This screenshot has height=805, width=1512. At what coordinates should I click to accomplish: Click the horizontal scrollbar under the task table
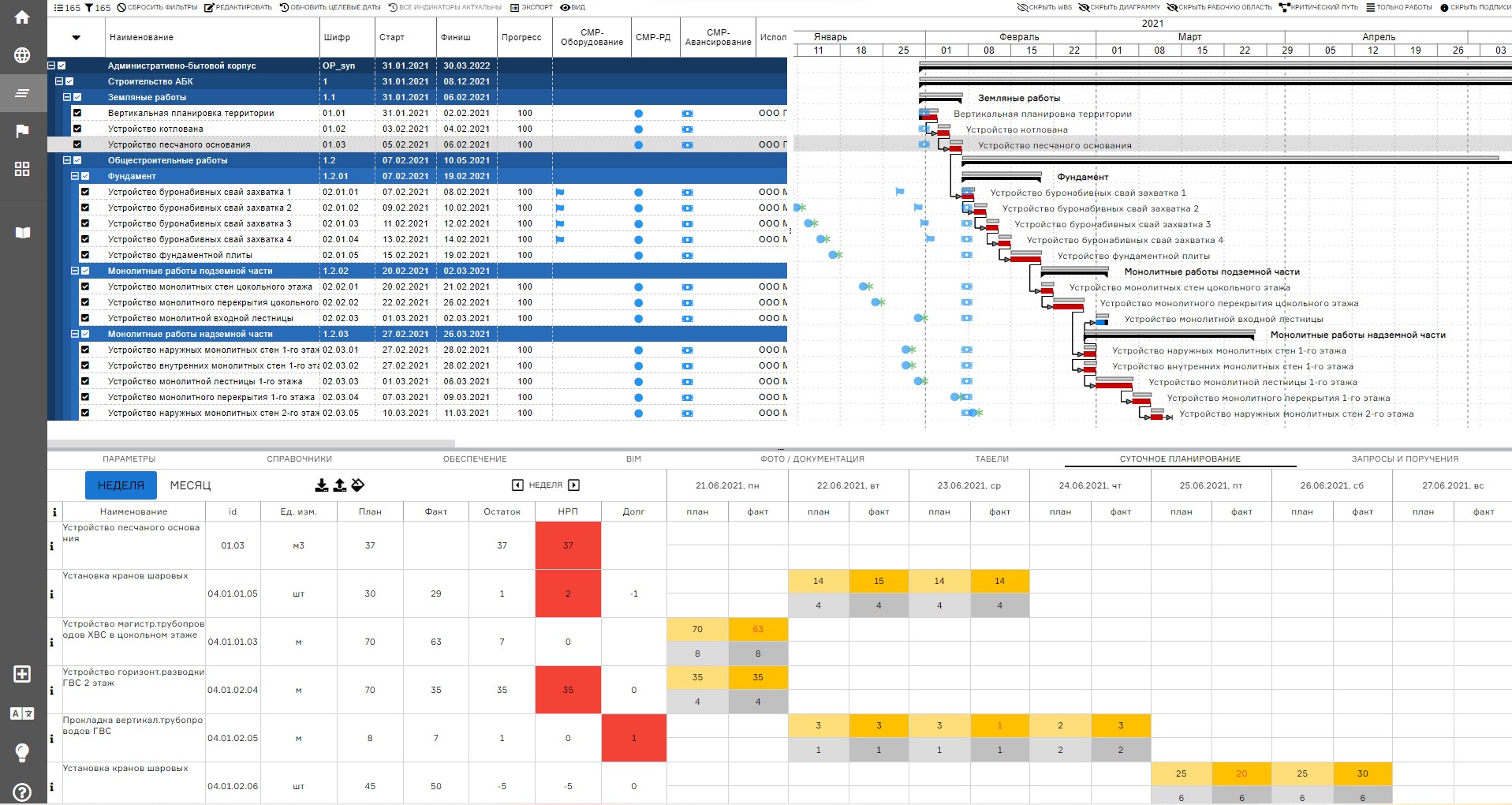tap(251, 444)
